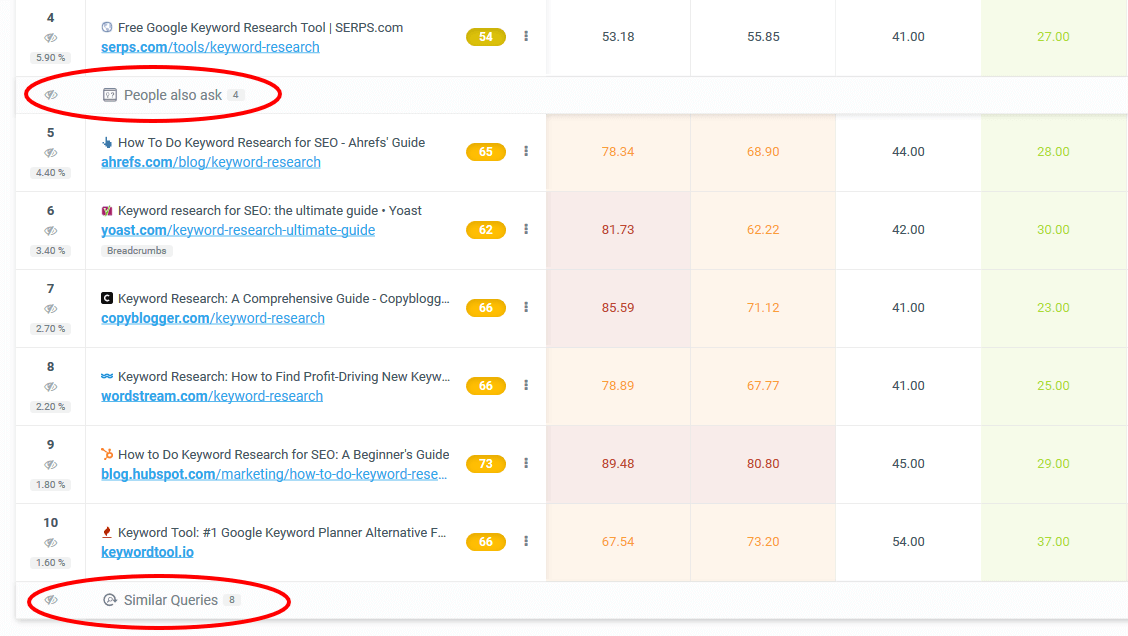1128x636 pixels.
Task: Select the 73.20 cell in keywordtool.io row
Action: click(763, 542)
